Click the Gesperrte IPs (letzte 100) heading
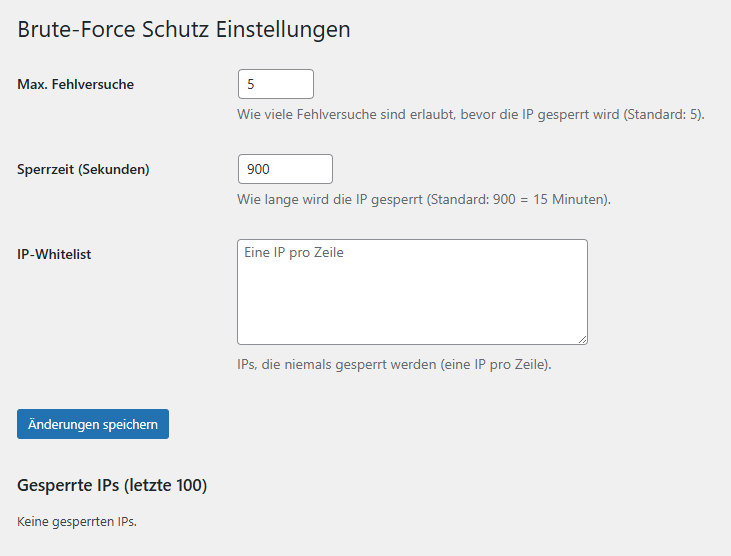The width and height of the screenshot is (731, 556). coord(112,485)
